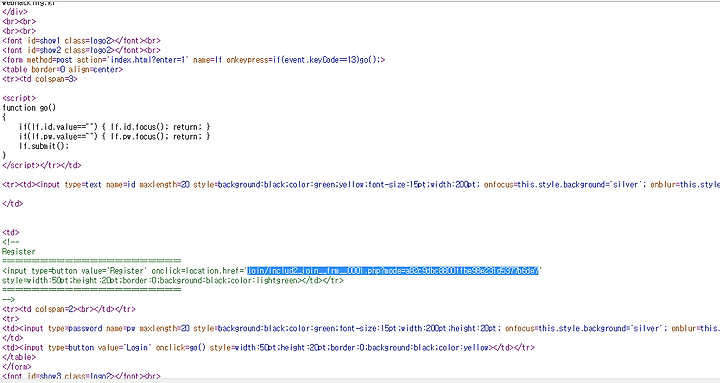The height and width of the screenshot is (383, 720).
Task: Click the color:lightgreen style line
Action: click(x=173, y=281)
